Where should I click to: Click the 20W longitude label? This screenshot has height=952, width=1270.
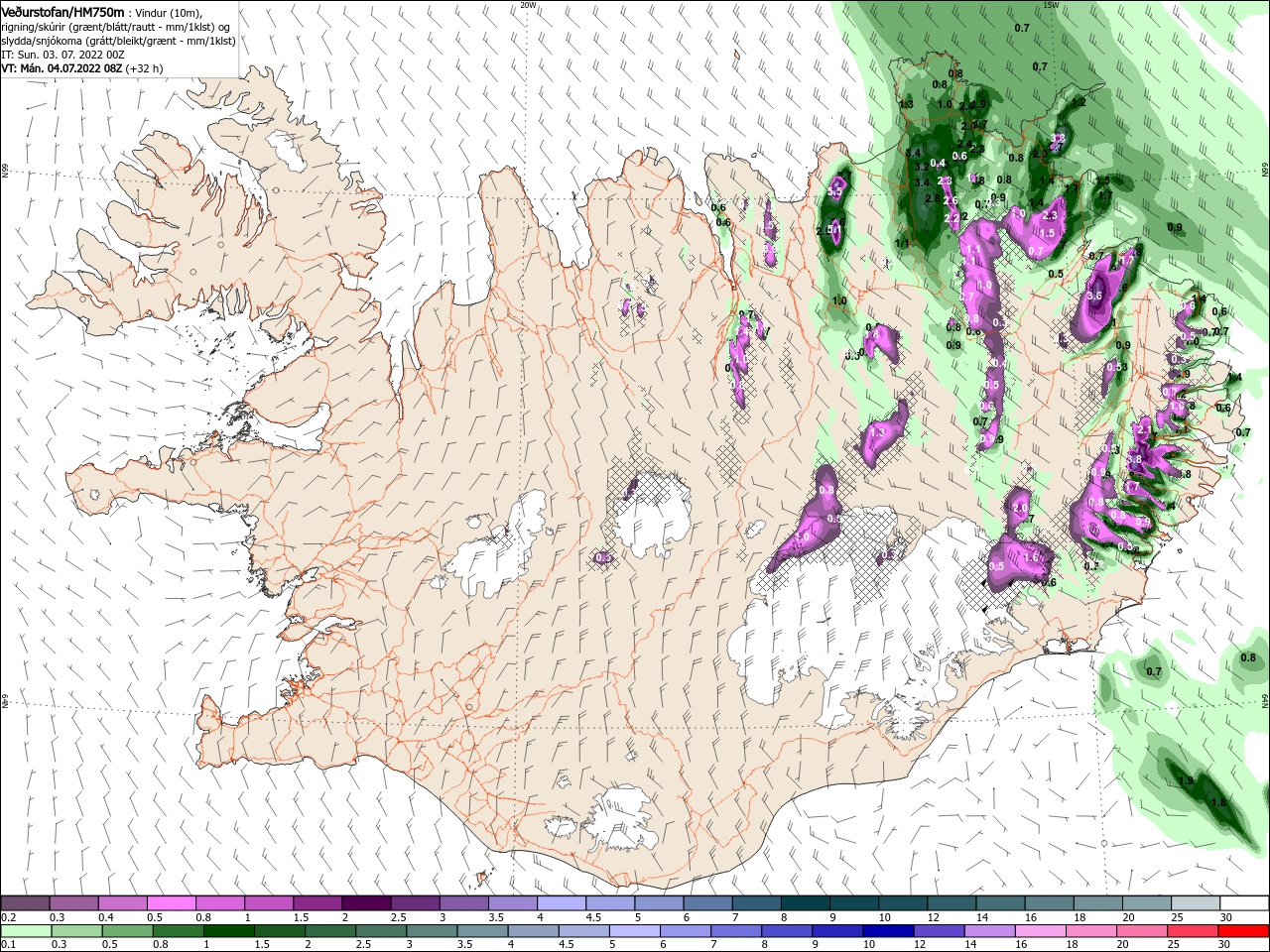click(529, 5)
